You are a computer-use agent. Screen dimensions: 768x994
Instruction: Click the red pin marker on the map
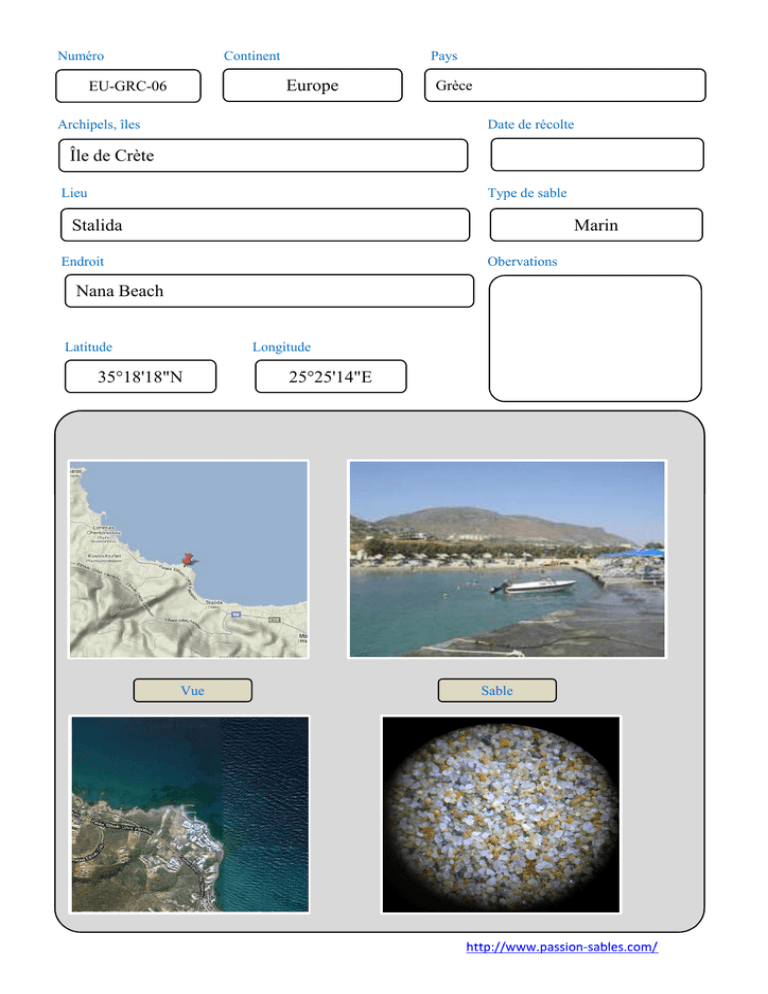click(x=184, y=557)
